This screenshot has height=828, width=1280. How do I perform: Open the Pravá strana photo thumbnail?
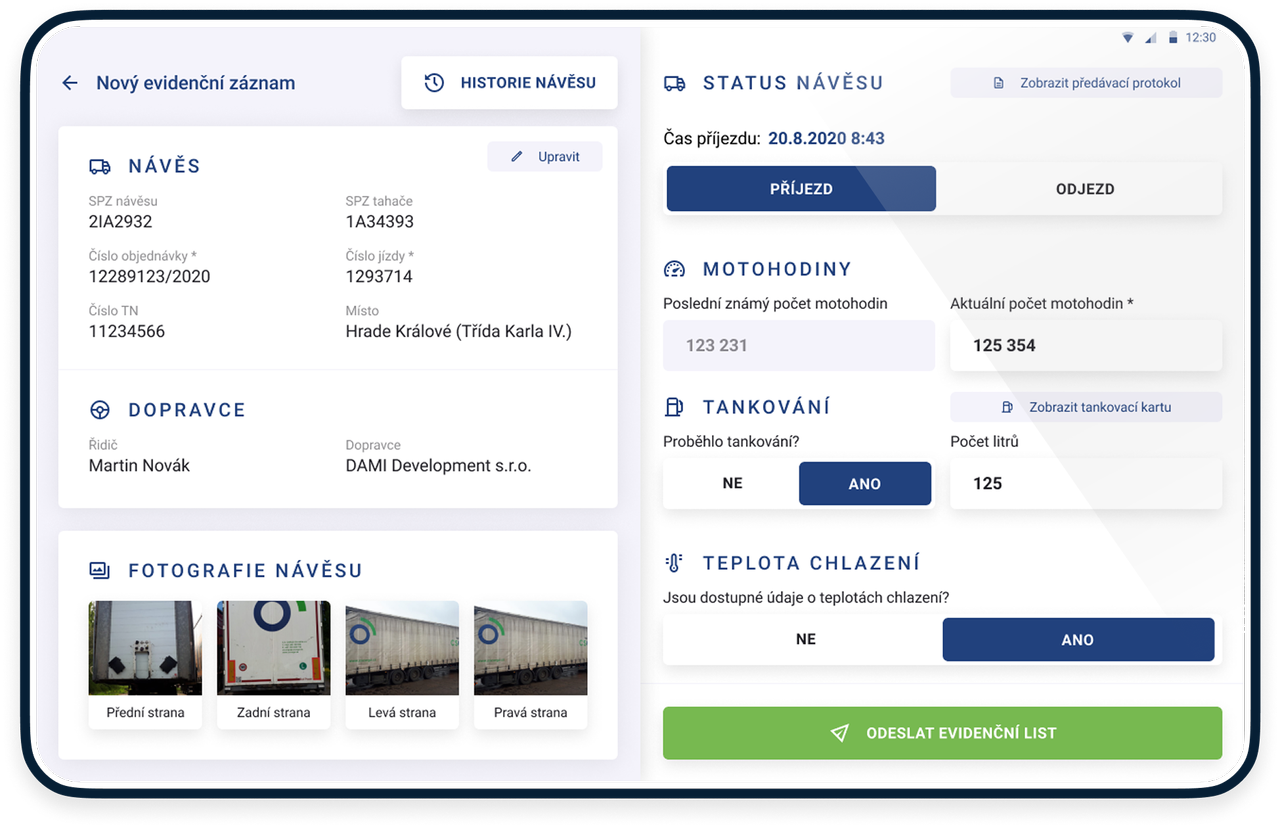click(530, 649)
